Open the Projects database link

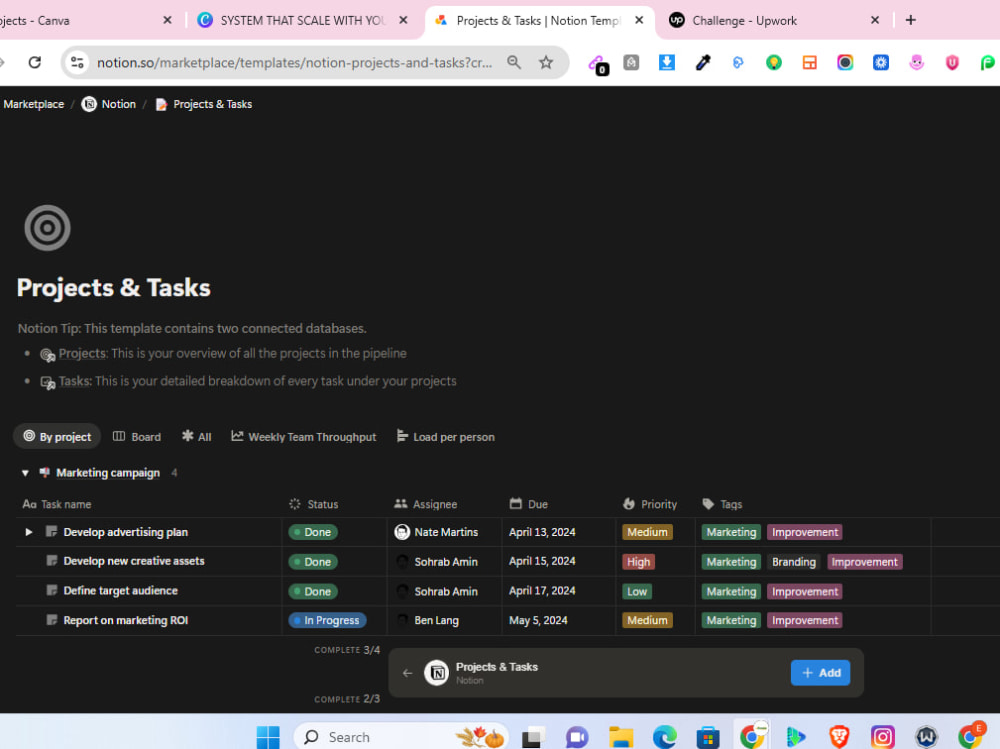[x=82, y=353]
